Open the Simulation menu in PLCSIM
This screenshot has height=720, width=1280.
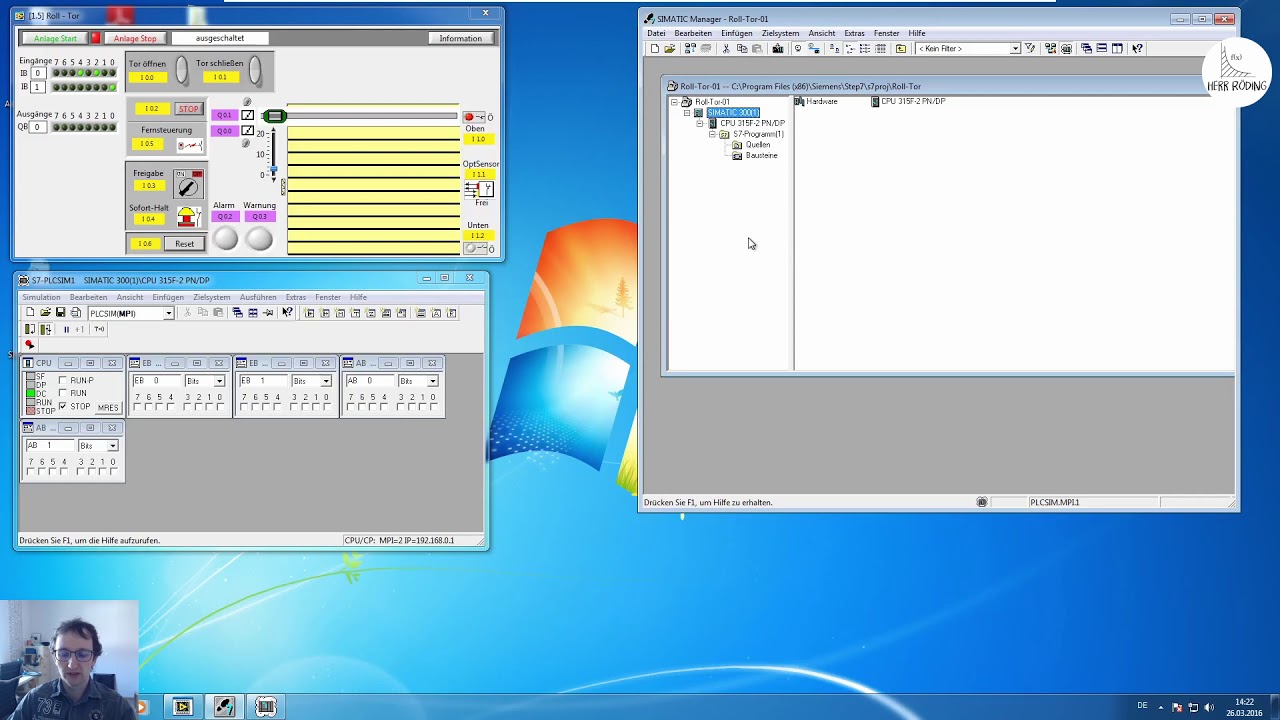click(41, 297)
